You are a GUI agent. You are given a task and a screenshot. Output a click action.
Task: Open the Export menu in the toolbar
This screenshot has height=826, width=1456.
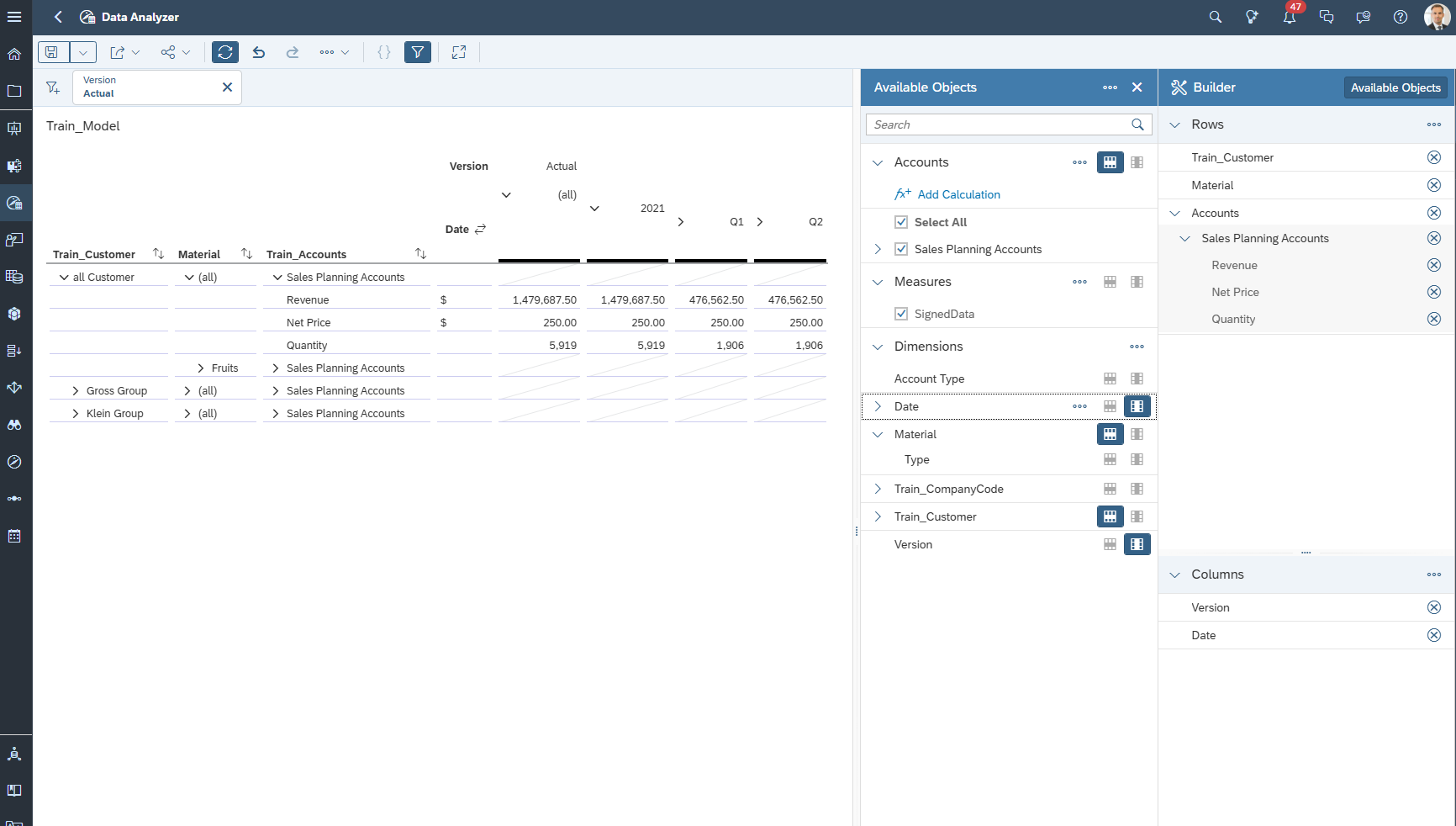[x=124, y=52]
